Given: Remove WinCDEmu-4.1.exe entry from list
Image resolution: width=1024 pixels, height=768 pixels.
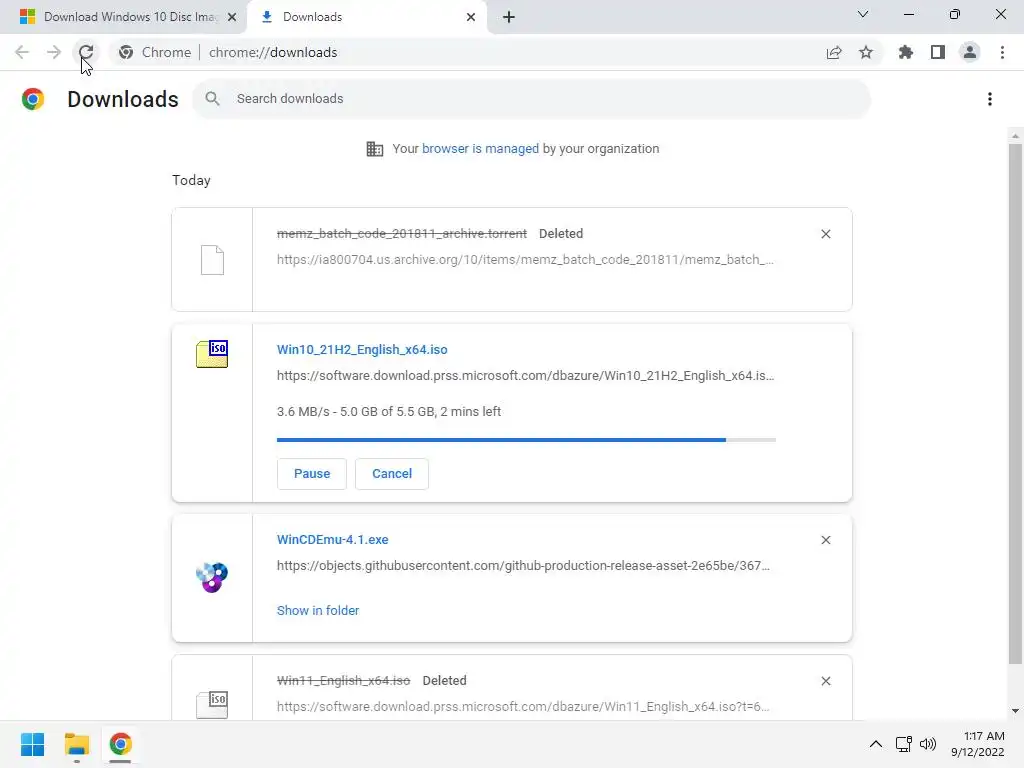Looking at the screenshot, I should click(825, 540).
